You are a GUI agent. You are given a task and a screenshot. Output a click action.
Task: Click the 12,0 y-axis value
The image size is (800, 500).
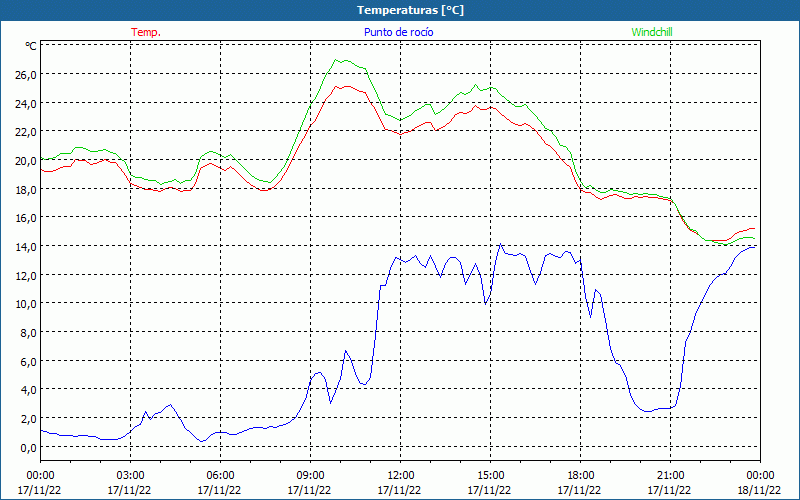pyautogui.click(x=26, y=276)
